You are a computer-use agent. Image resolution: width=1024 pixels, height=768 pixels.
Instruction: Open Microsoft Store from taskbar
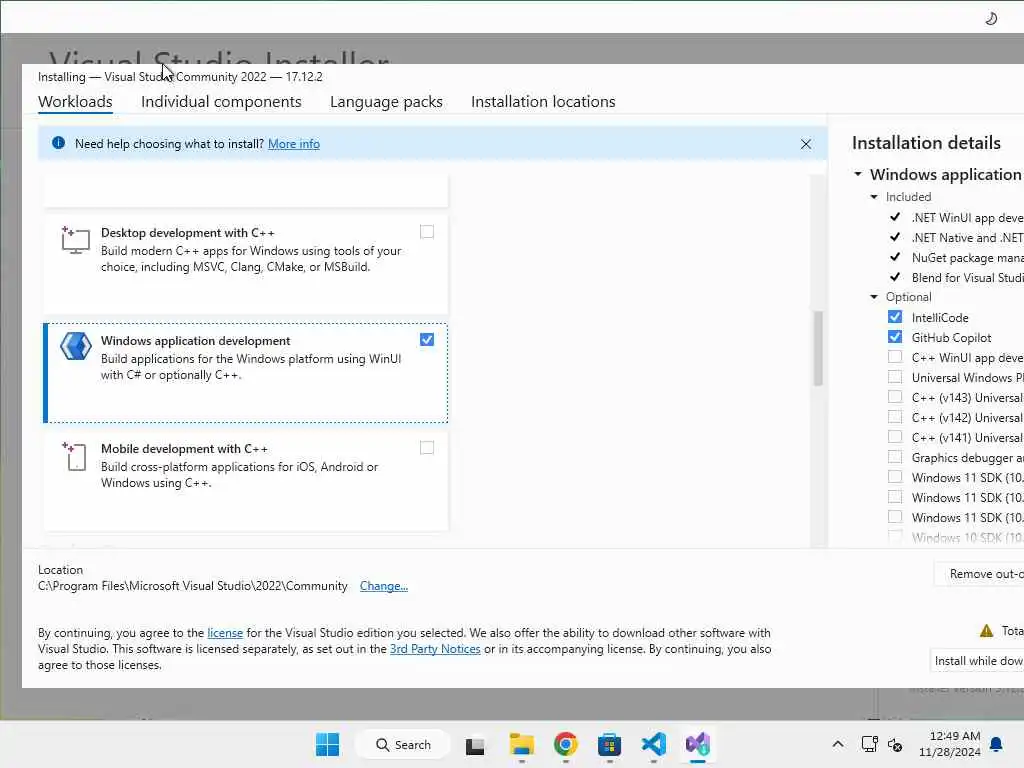pos(609,744)
